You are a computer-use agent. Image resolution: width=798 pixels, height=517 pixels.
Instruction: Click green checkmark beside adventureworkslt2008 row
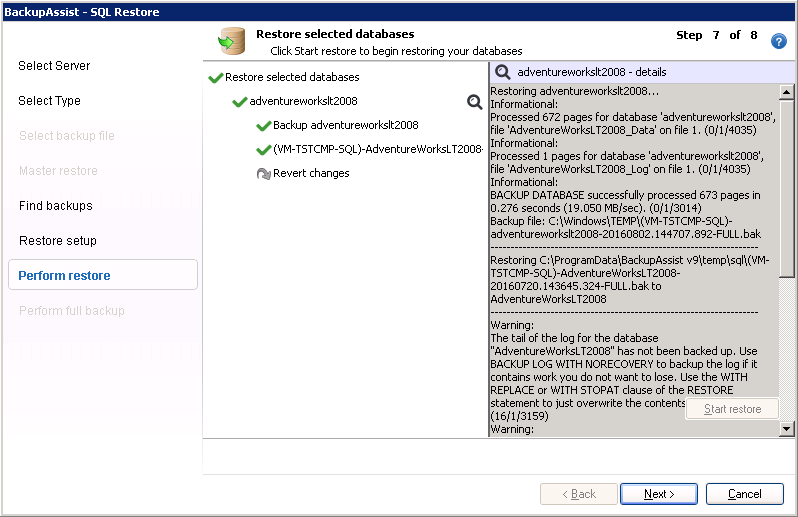(240, 102)
